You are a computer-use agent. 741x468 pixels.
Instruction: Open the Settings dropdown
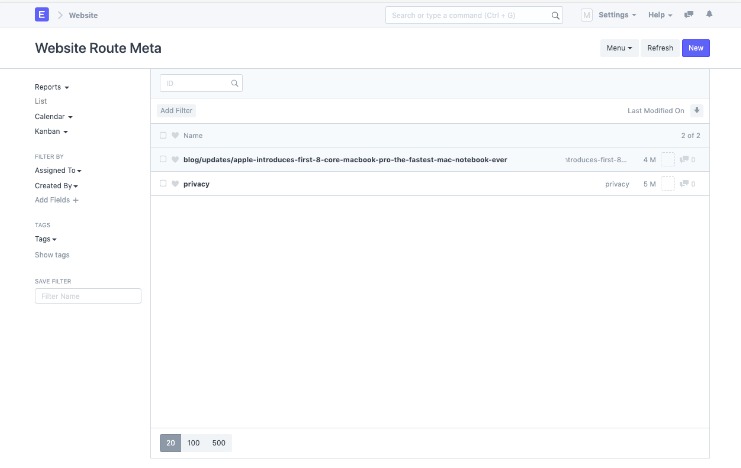(617, 15)
